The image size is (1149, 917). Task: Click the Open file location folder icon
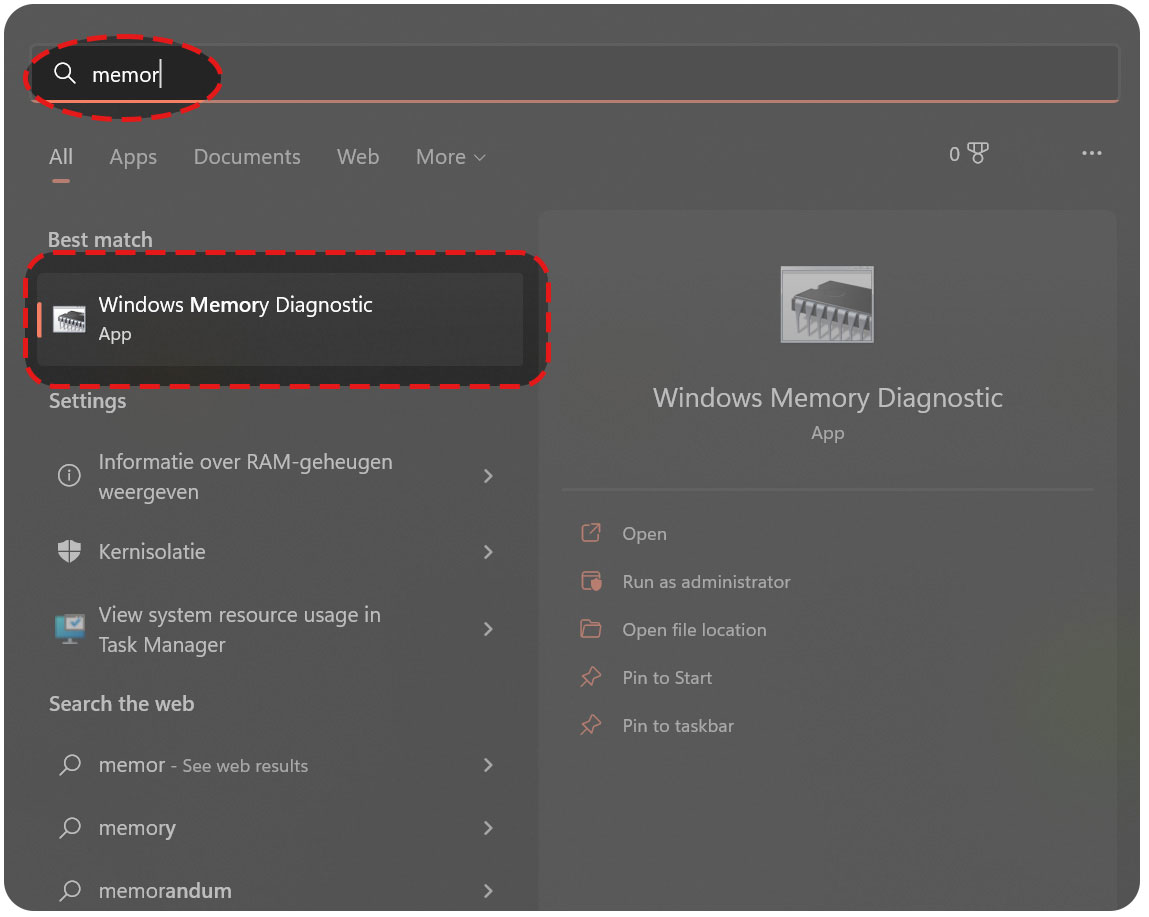click(591, 629)
